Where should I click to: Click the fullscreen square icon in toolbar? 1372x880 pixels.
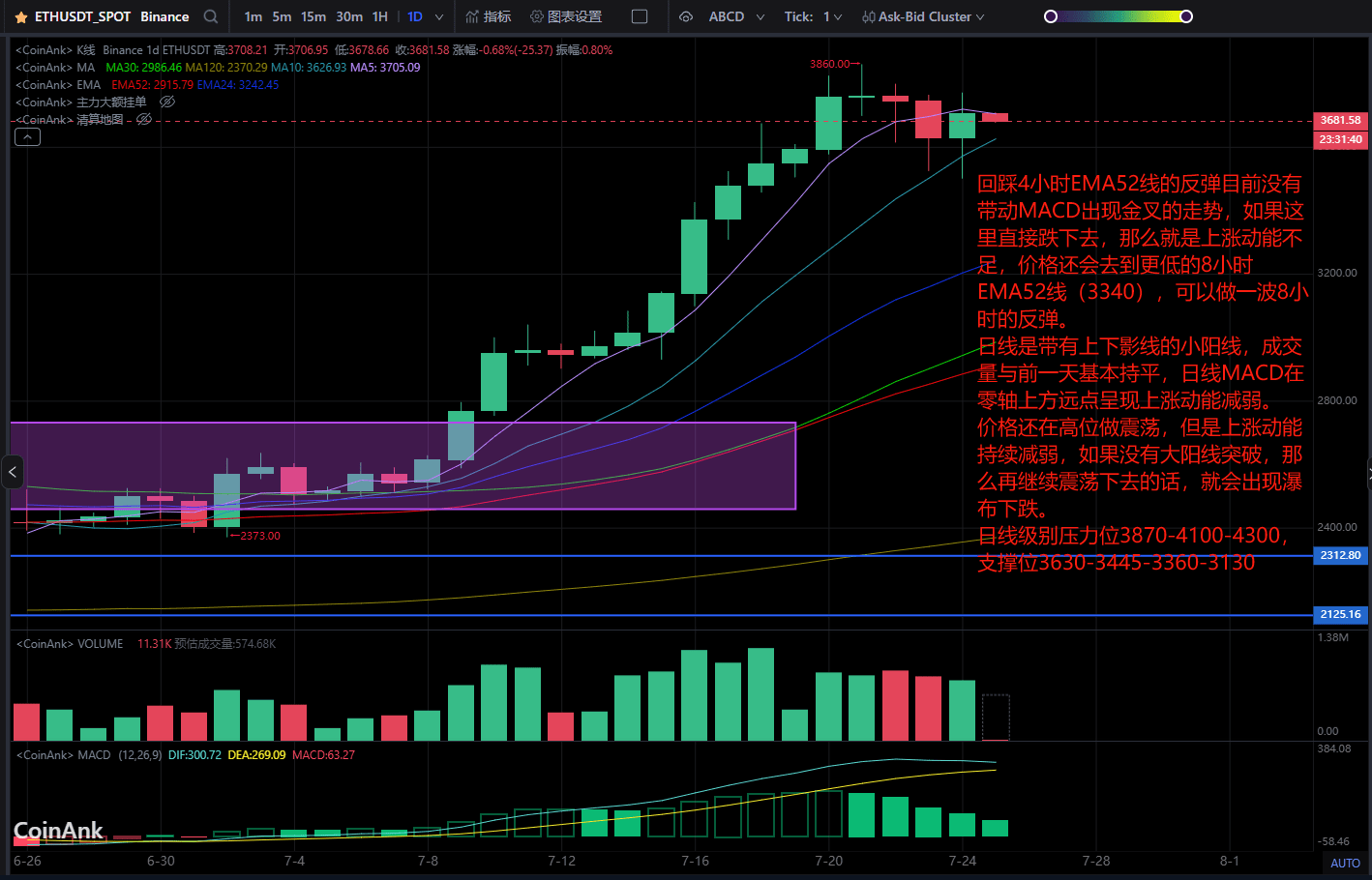(640, 16)
